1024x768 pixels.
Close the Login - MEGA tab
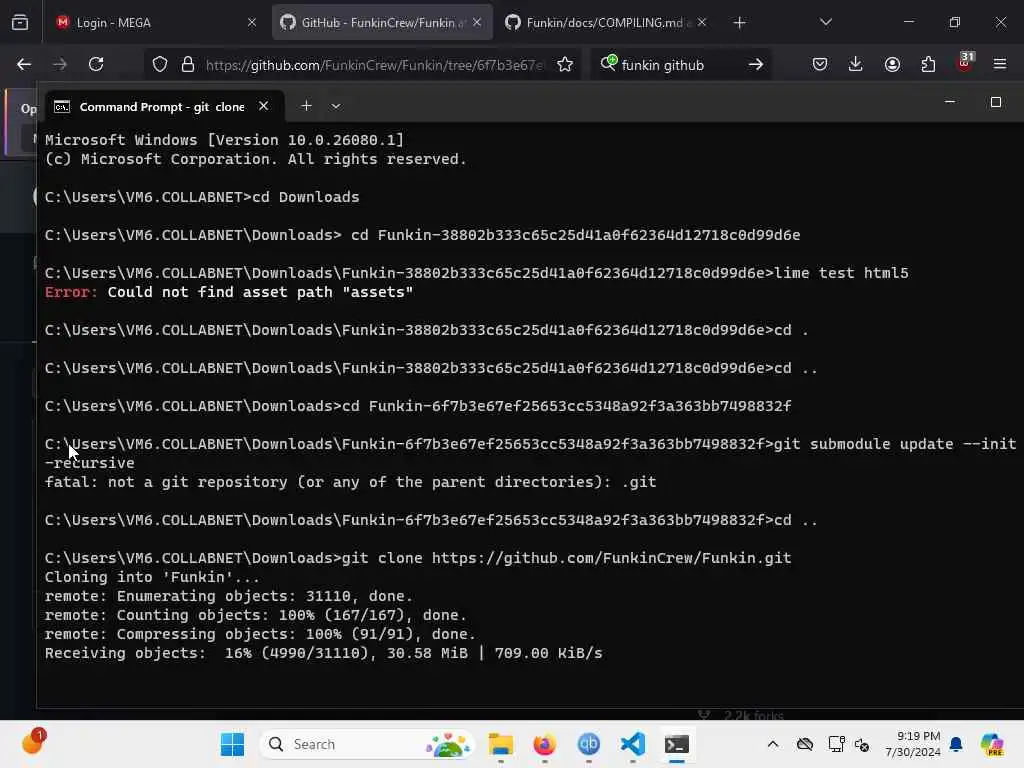point(251,22)
